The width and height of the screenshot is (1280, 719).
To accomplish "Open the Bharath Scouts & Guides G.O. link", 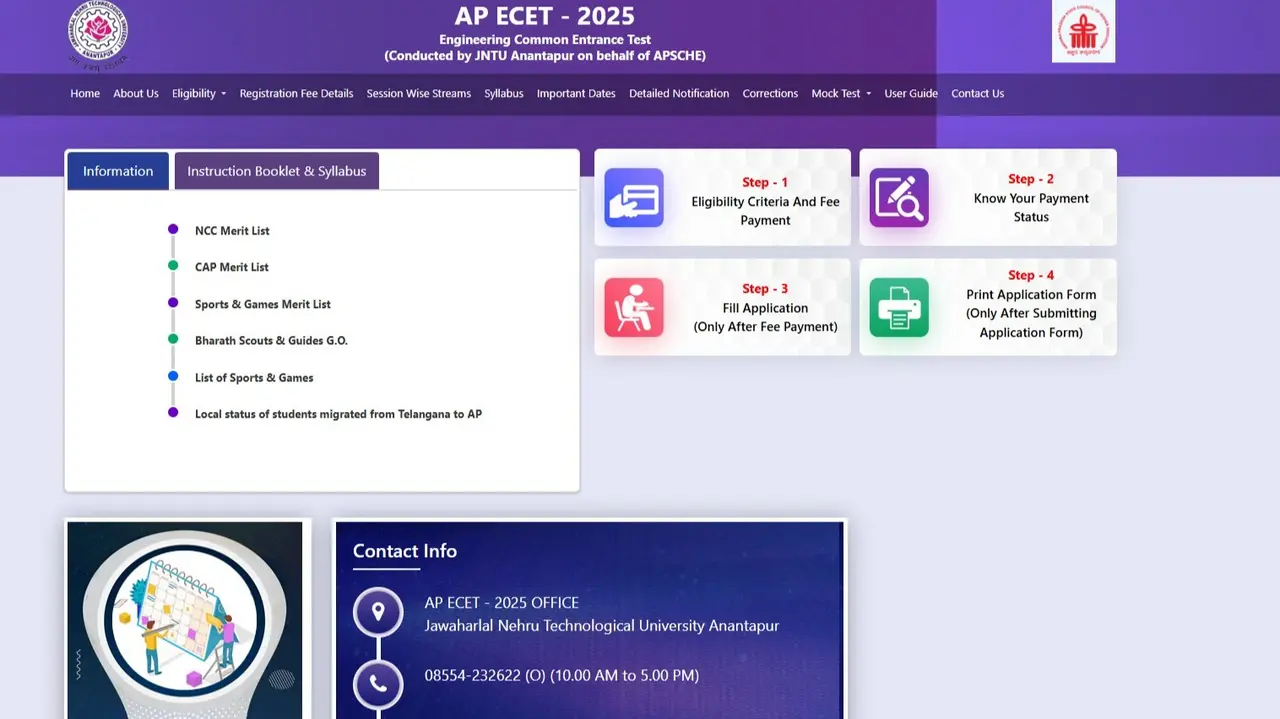I will [272, 340].
